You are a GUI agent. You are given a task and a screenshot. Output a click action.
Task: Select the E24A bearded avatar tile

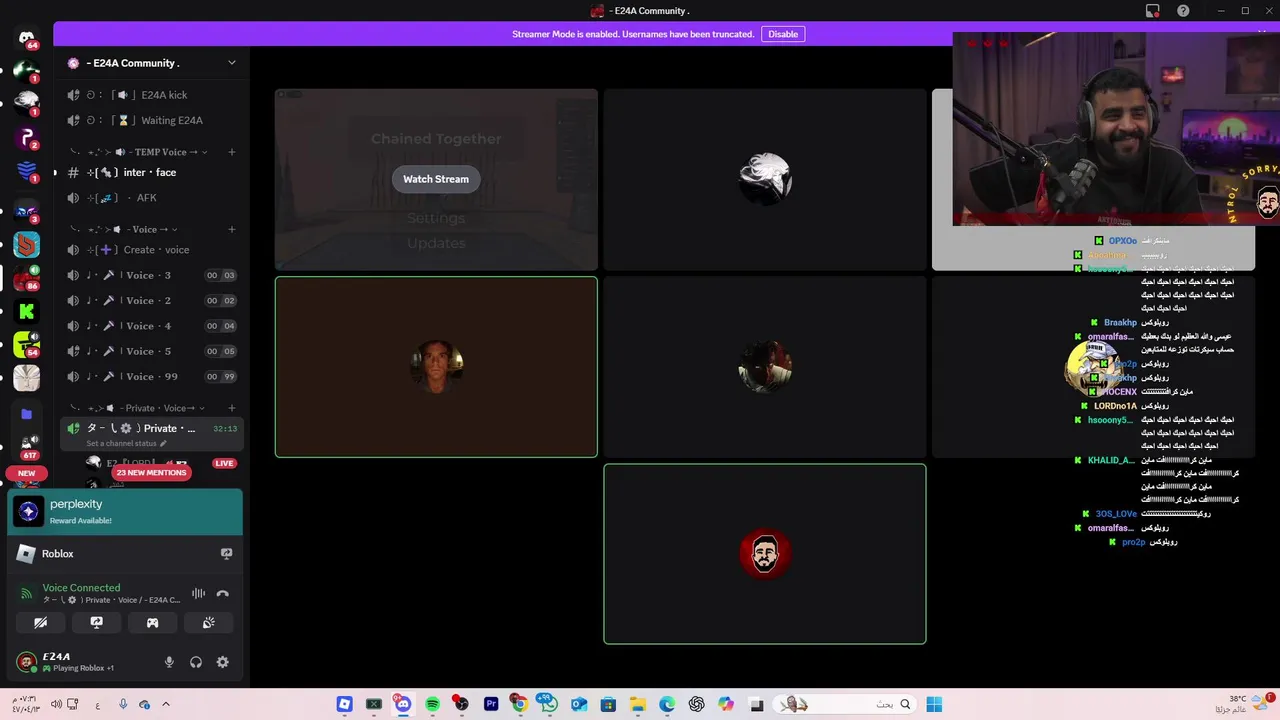coord(765,554)
